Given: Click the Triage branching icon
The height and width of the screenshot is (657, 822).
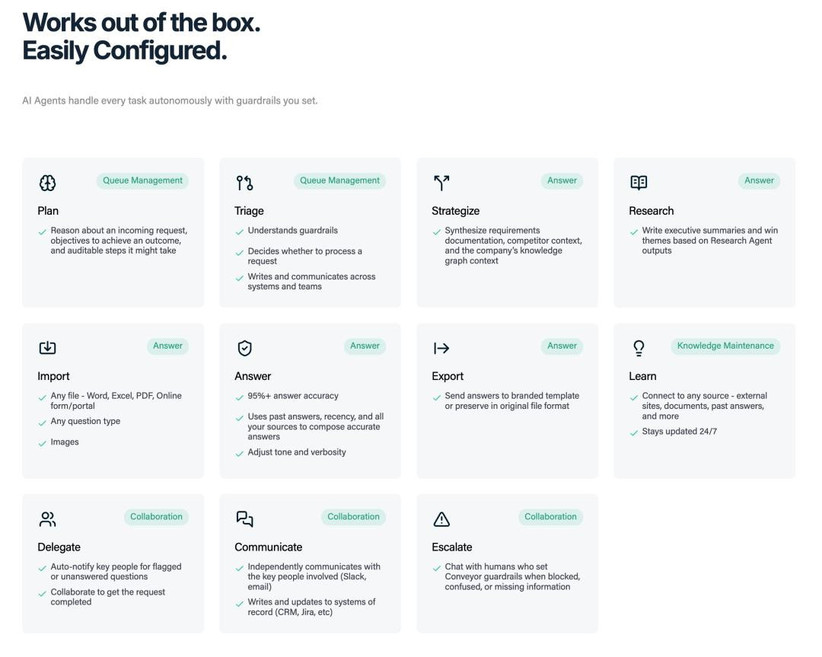Looking at the screenshot, I should click(244, 182).
